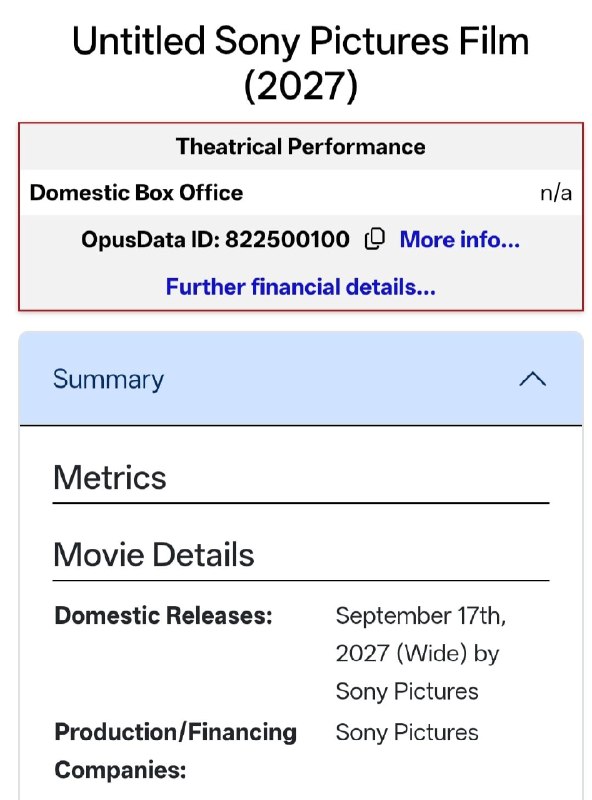Open Sony Pictures beside Production/Financing Companies
Image resolution: width=592 pixels, height=800 pixels.
[x=407, y=733]
